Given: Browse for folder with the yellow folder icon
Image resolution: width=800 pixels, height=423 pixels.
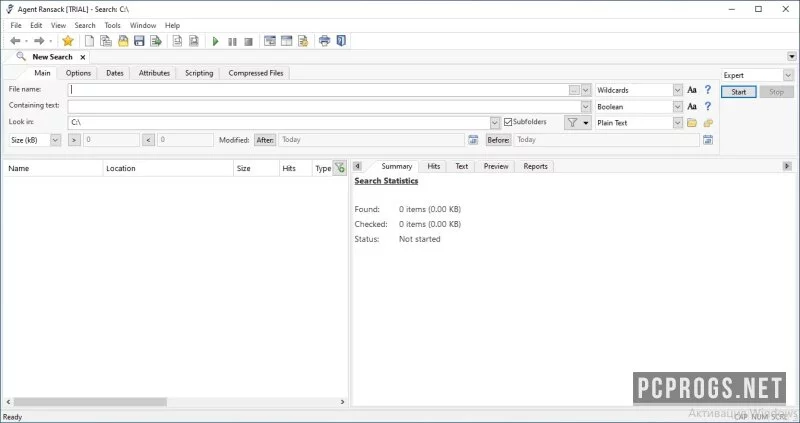Looking at the screenshot, I should [692, 122].
